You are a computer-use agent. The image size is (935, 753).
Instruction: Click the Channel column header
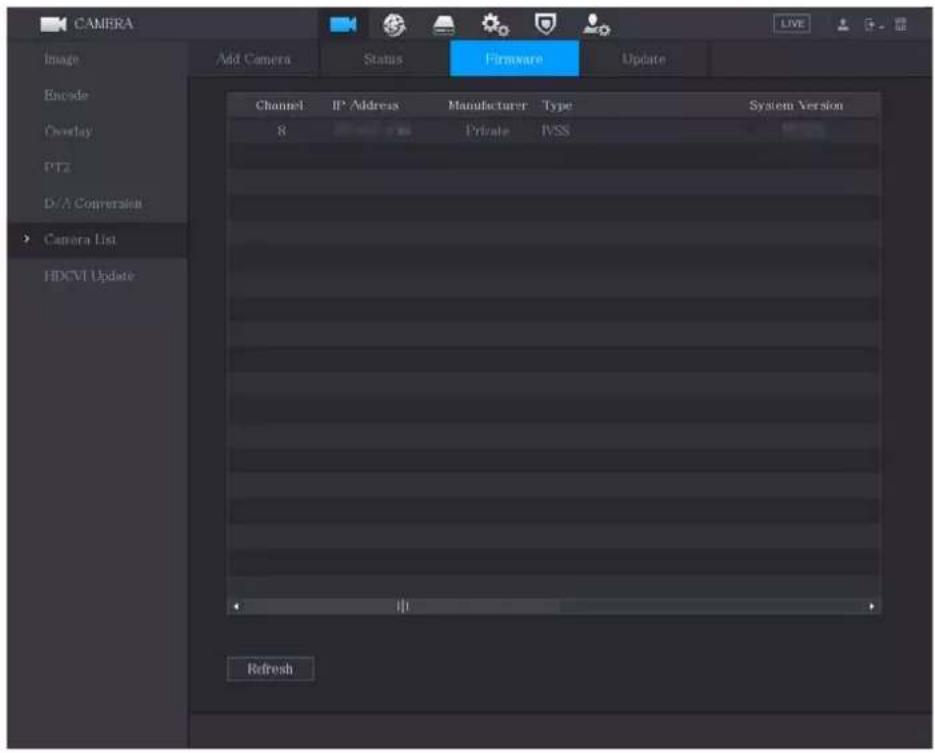279,106
